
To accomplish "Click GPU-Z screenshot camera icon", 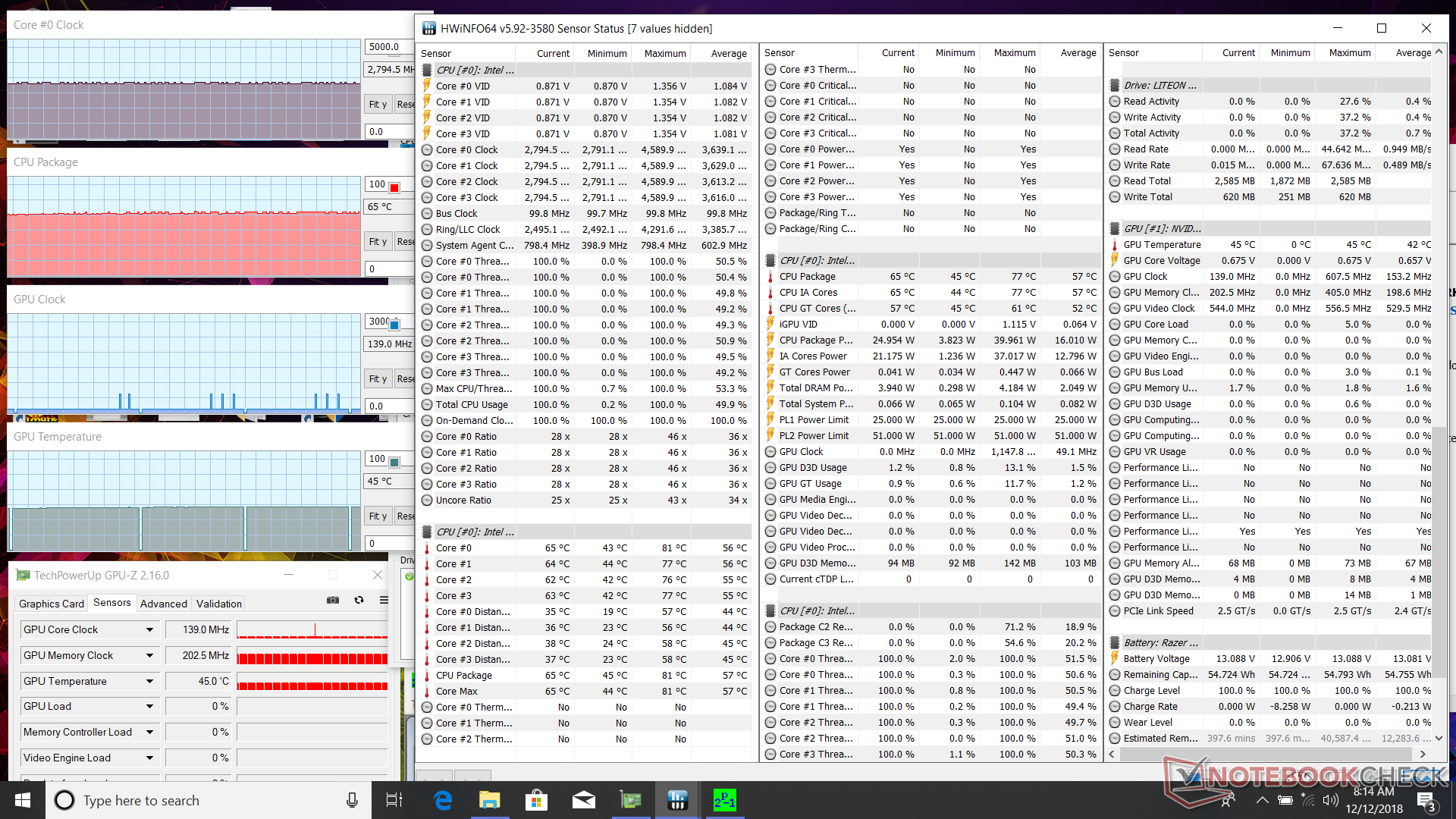I will 333,600.
